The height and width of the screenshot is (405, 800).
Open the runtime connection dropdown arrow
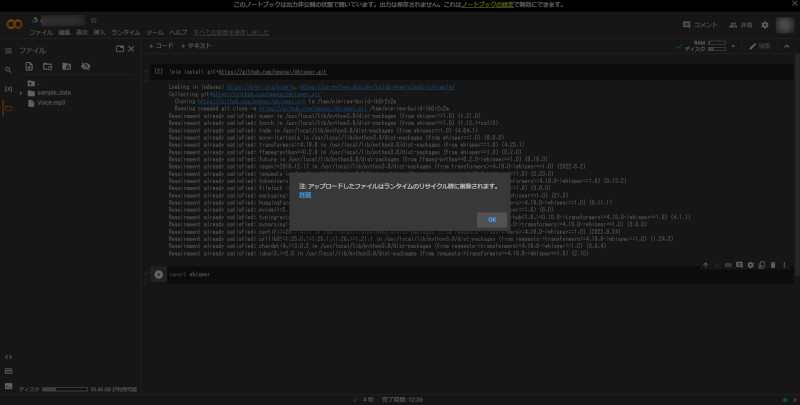tap(733, 46)
